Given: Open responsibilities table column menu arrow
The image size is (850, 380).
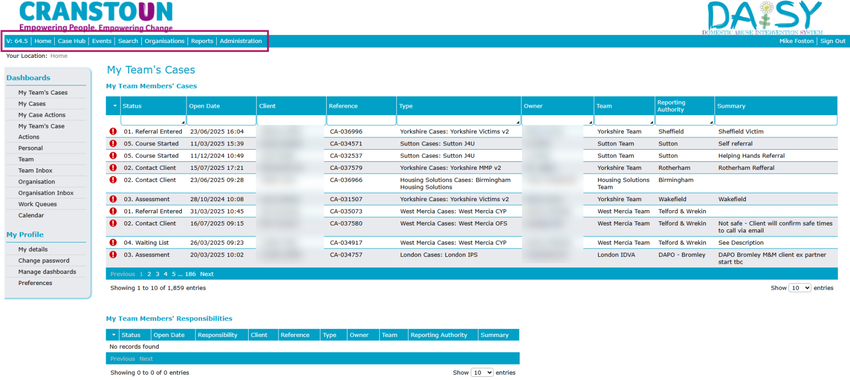Looking at the screenshot, I should 113,335.
